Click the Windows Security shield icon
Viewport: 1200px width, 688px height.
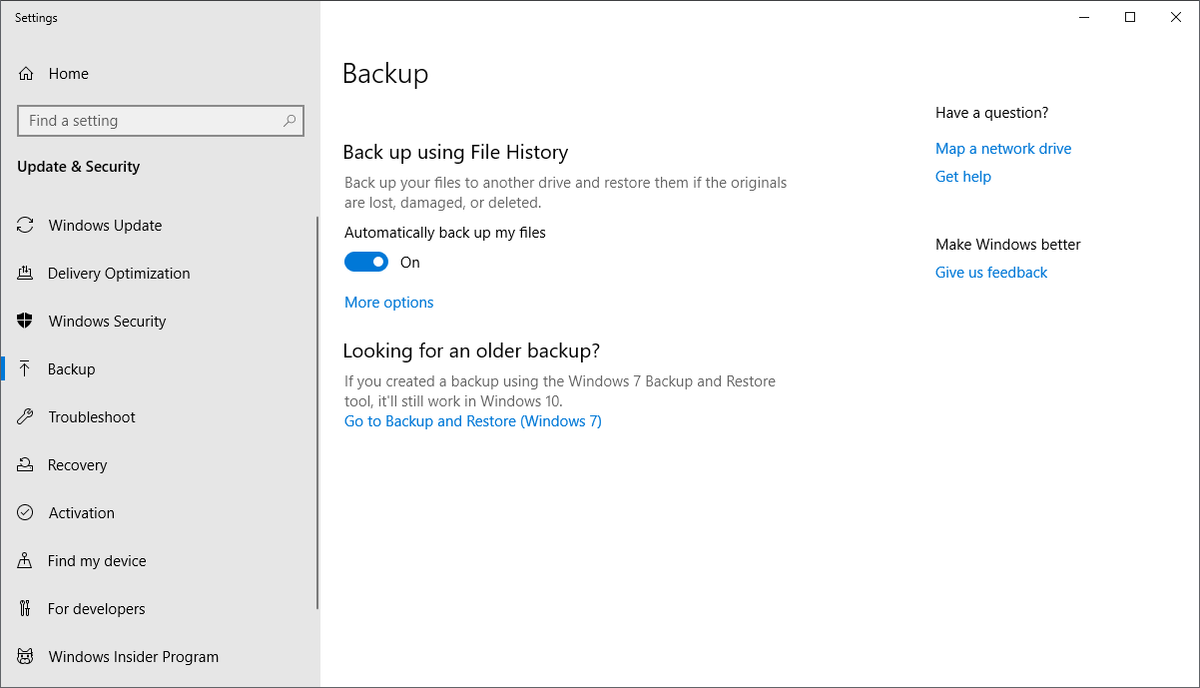coord(25,321)
